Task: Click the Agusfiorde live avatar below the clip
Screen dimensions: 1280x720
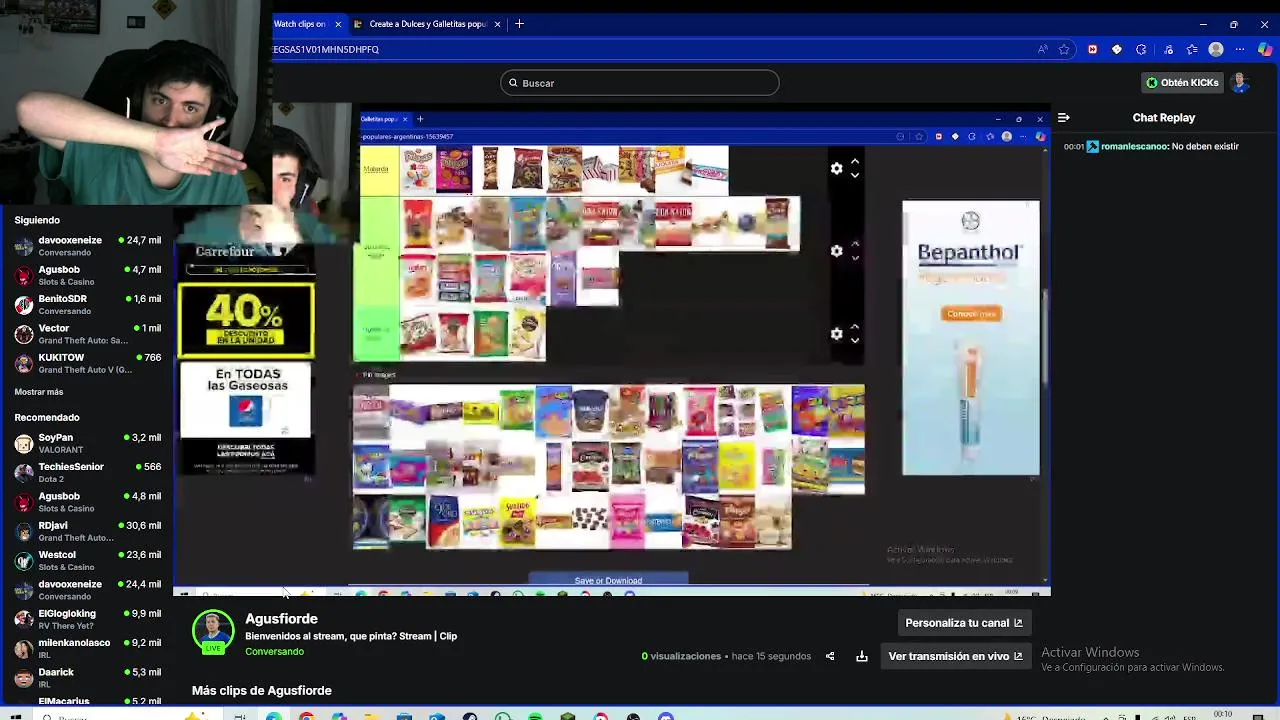Action: tap(213, 633)
